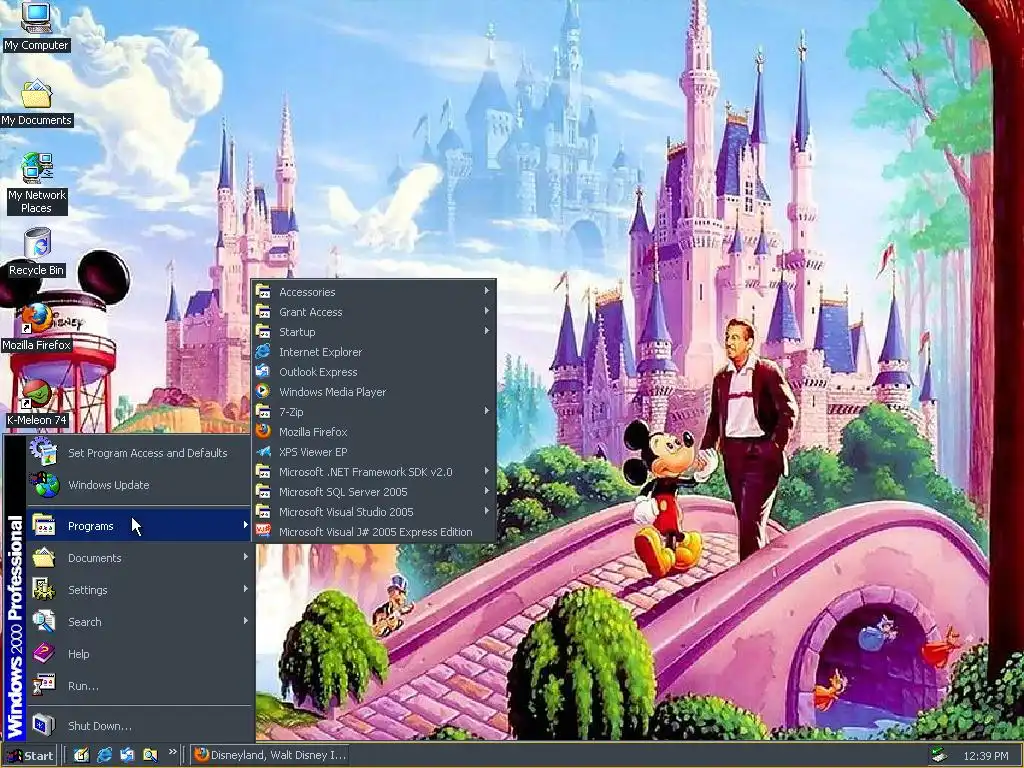
Task: Expand the 7-Zip submenu arrow
Action: (487, 411)
